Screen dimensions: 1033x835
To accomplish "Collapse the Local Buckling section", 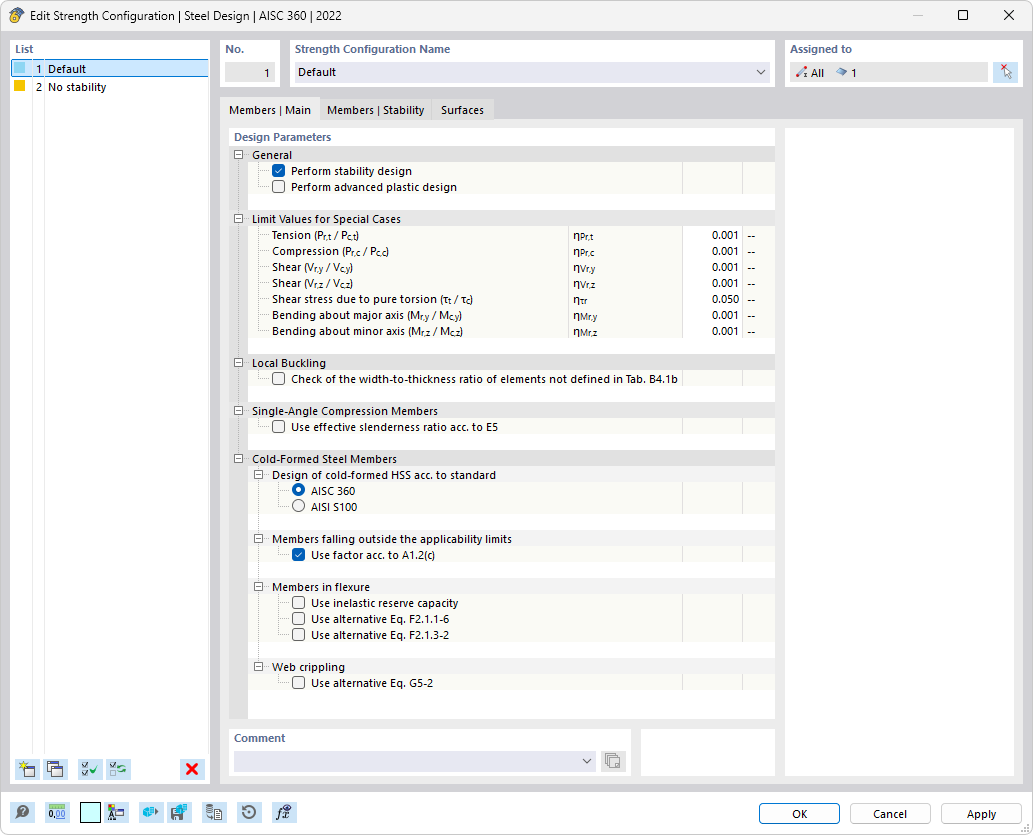I will [238, 362].
